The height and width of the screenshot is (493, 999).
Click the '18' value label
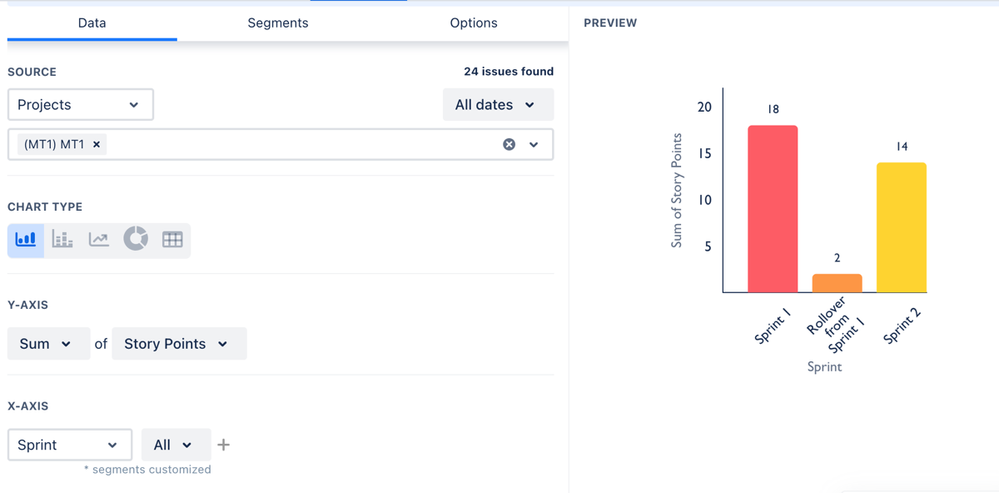773,110
